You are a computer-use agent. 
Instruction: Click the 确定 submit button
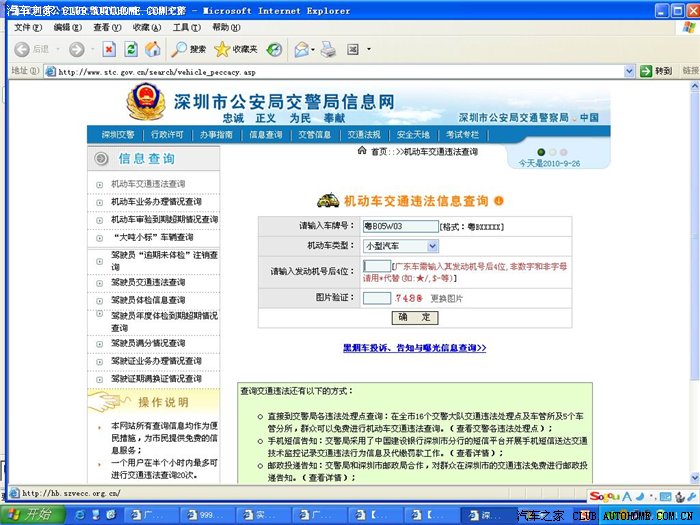(x=414, y=317)
